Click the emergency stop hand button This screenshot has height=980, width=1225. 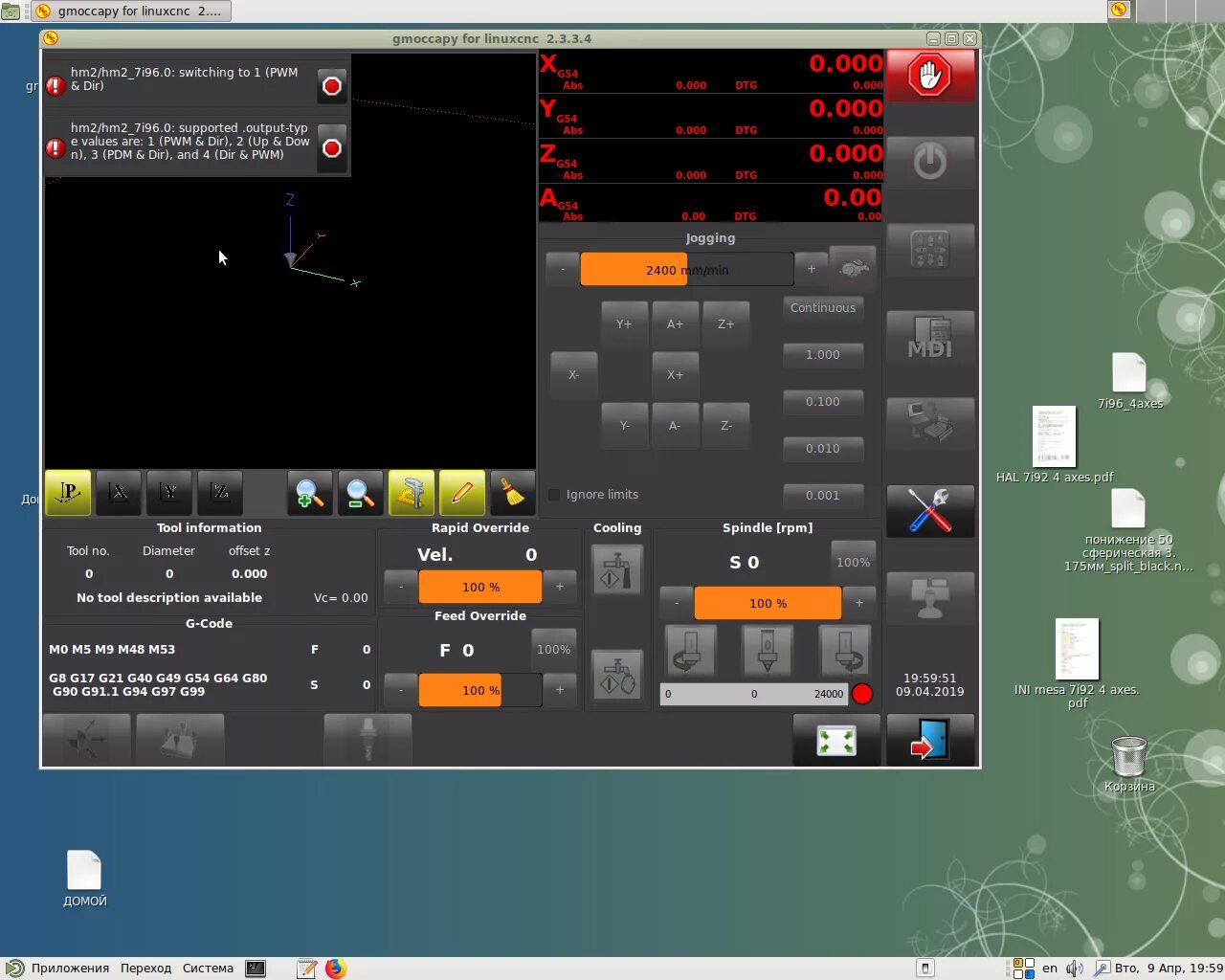point(929,76)
